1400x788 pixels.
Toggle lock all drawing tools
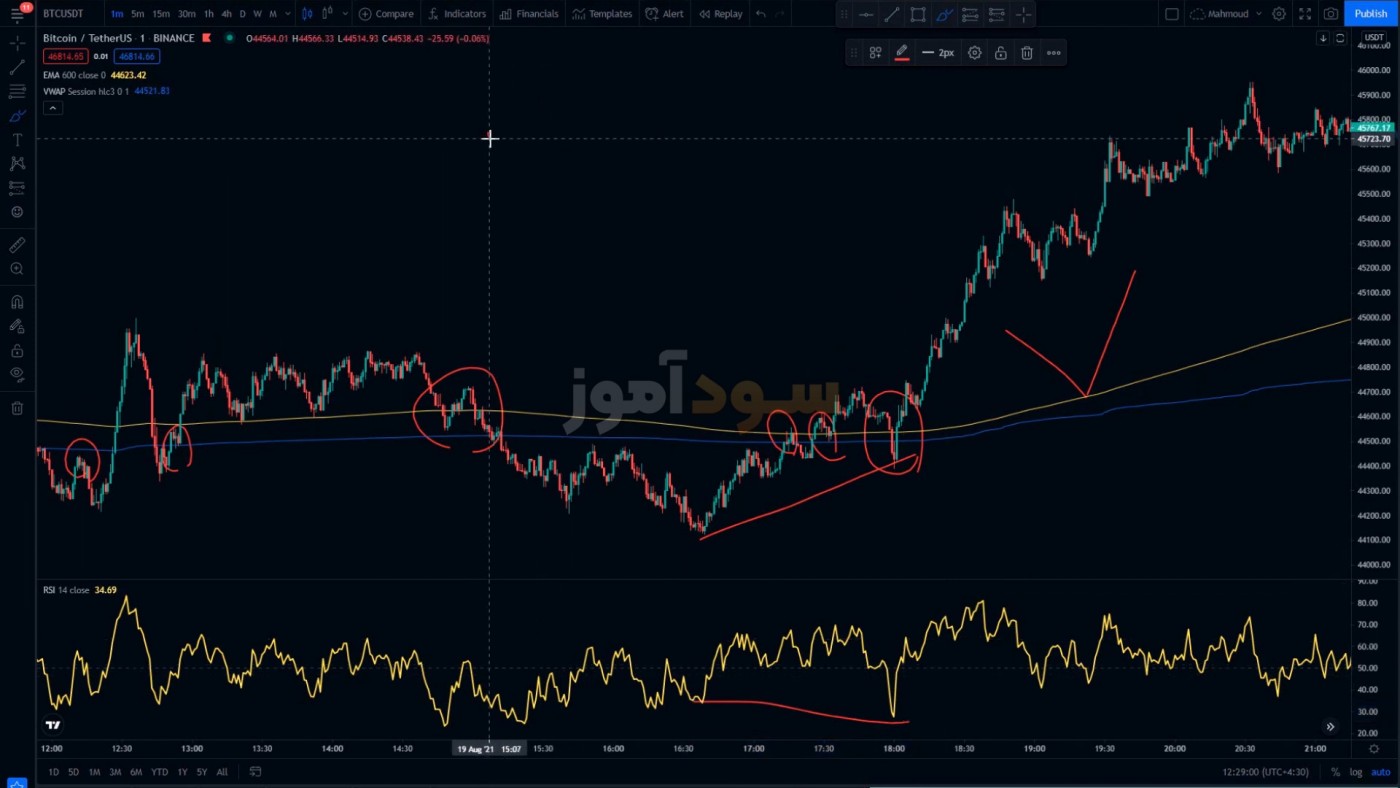point(17,351)
